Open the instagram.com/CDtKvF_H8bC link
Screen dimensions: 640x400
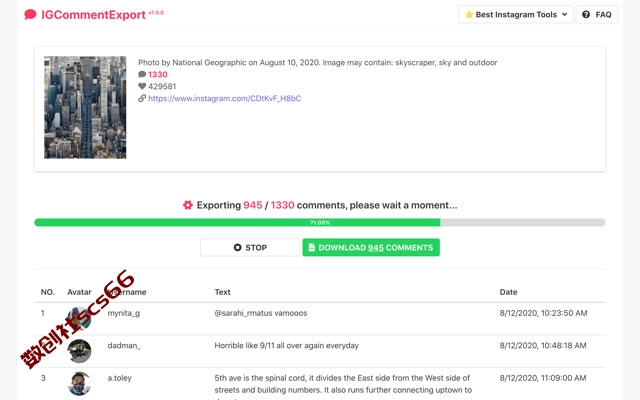click(224, 98)
